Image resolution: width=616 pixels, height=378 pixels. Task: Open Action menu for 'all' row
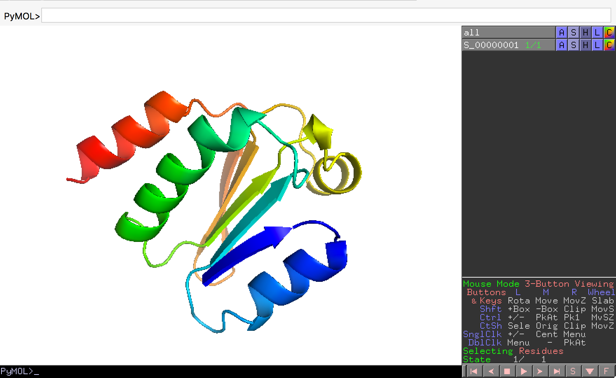pyautogui.click(x=561, y=33)
